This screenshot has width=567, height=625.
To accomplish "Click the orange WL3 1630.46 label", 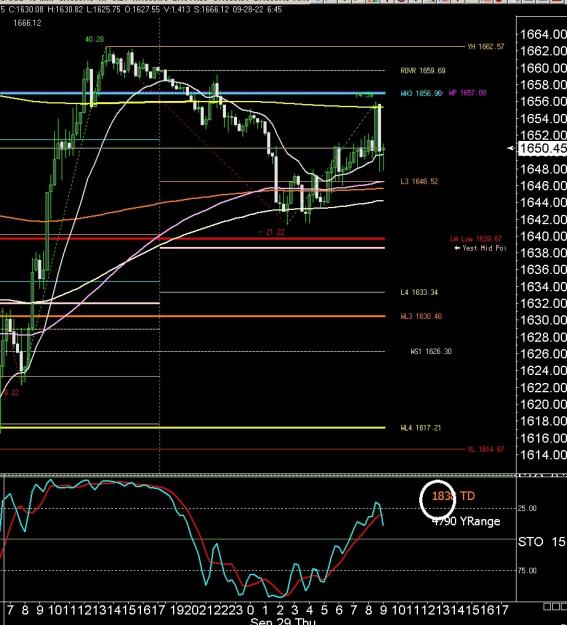I will pos(421,316).
